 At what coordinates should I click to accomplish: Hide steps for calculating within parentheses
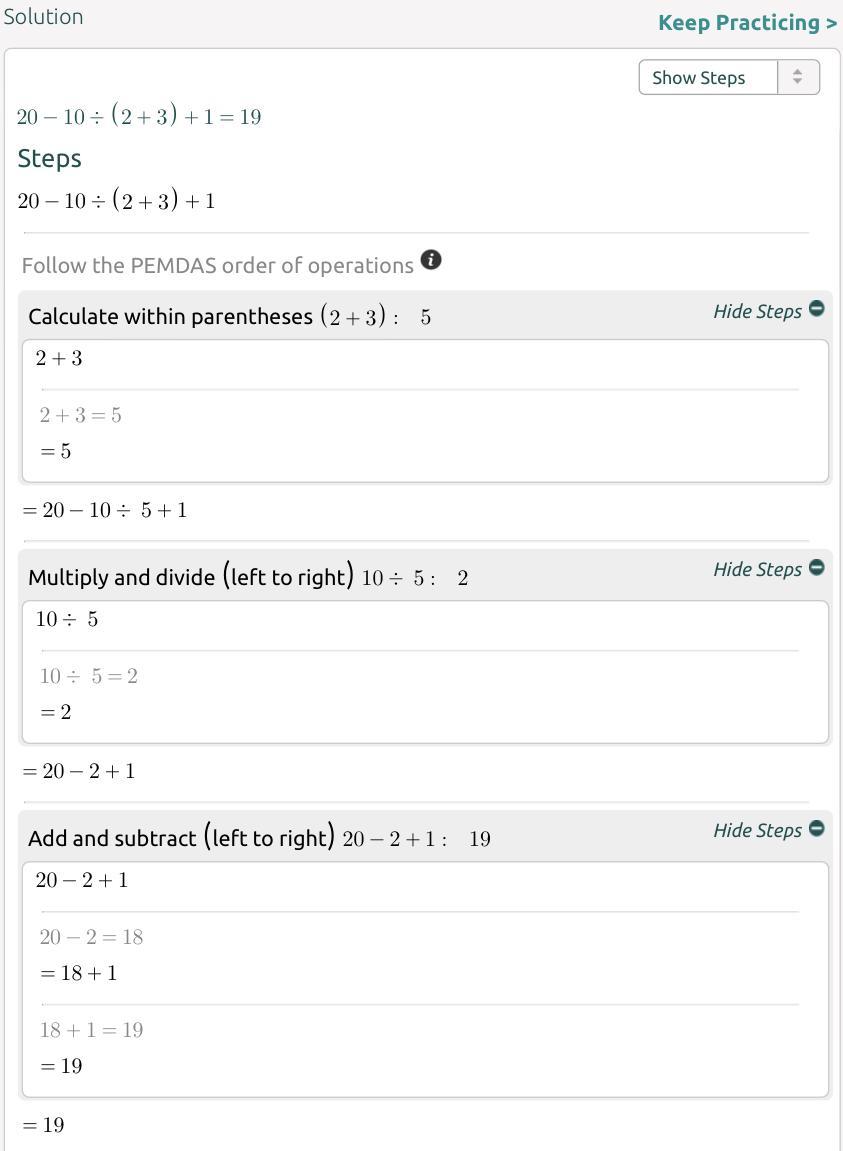[x=757, y=311]
